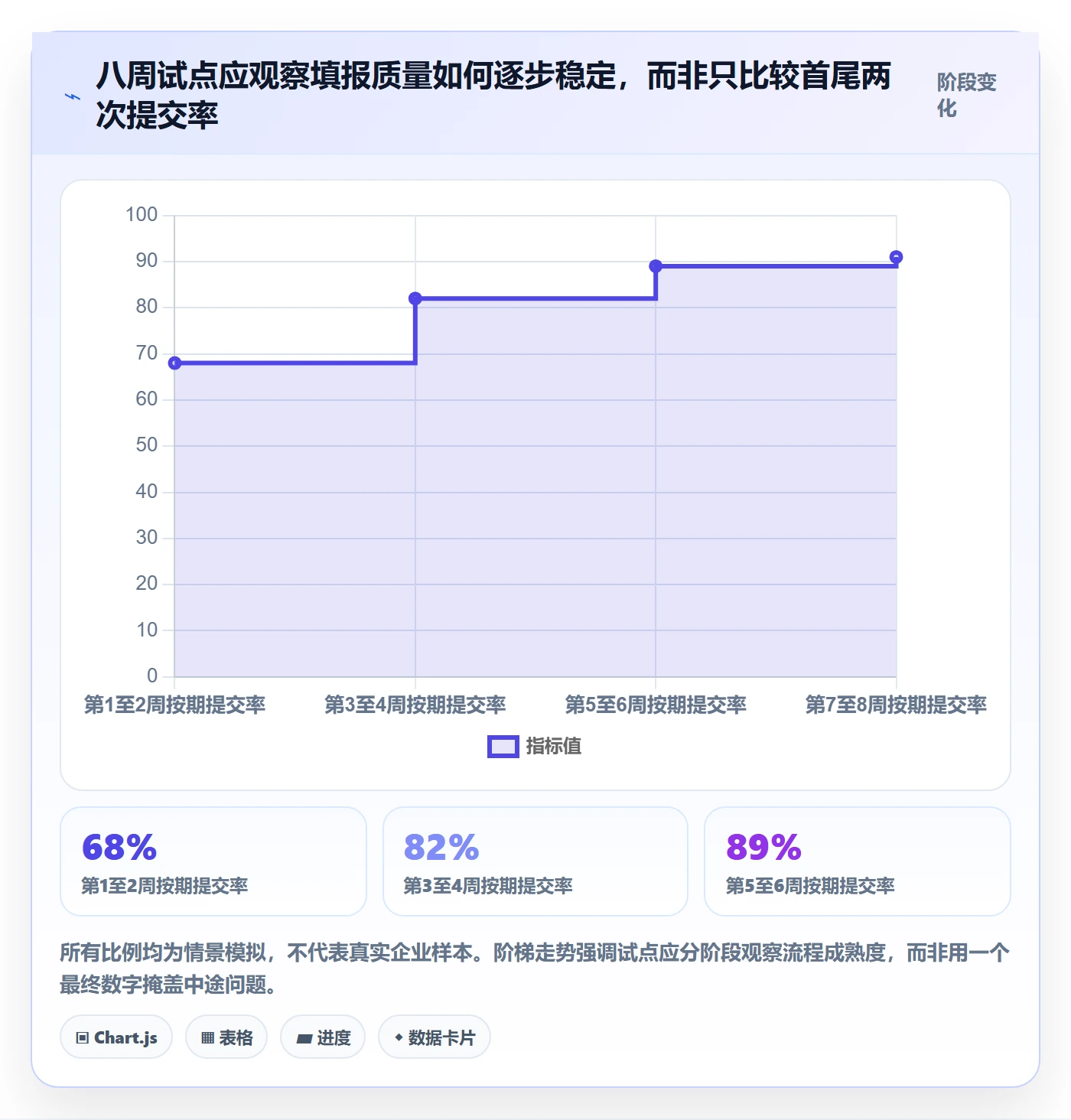Click the grid icon in 表格 chip
The width and height of the screenshot is (1071, 1120).
(x=207, y=1038)
